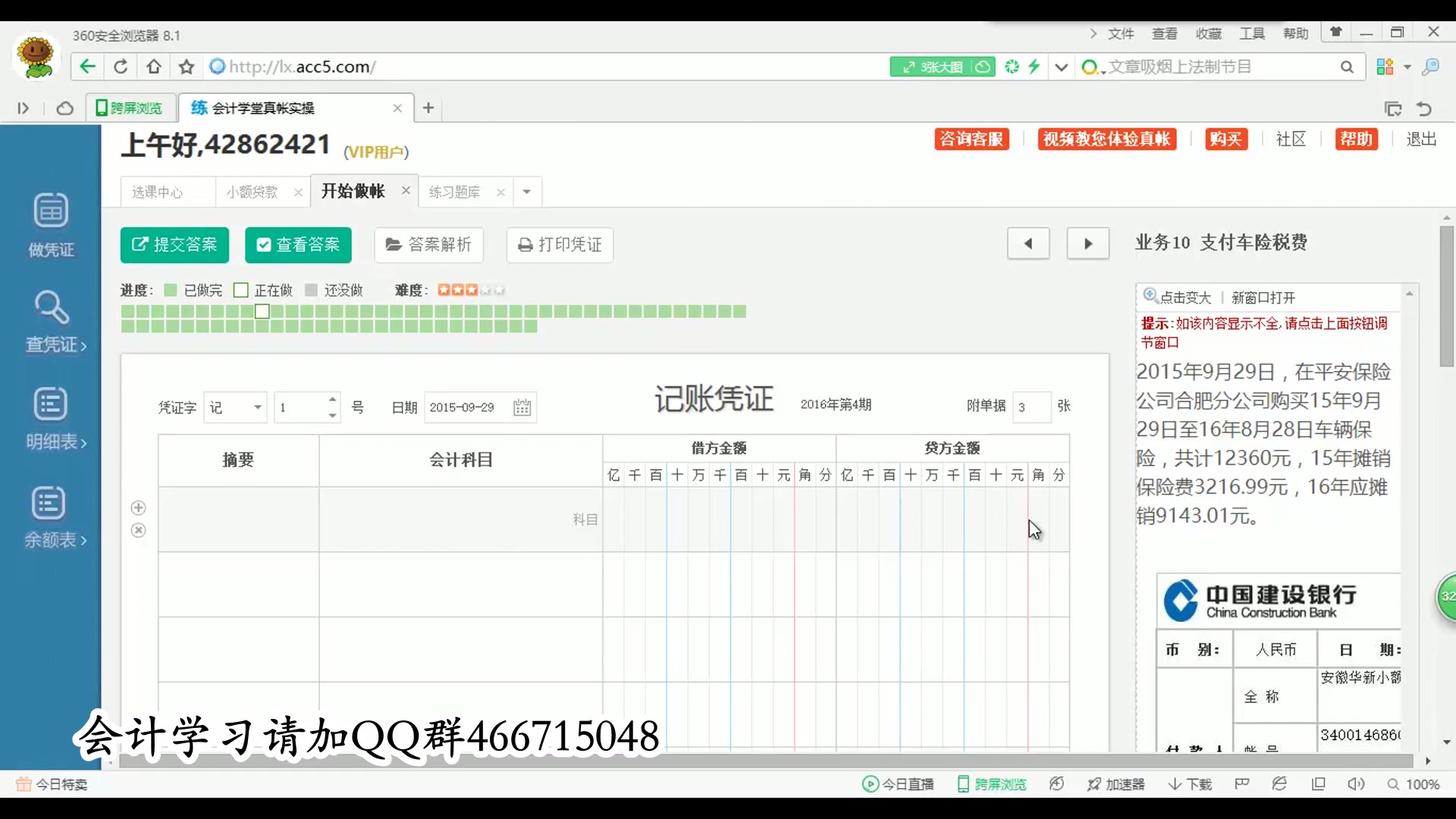Click the backward navigation arrow button
The image size is (1456, 819).
(1029, 243)
